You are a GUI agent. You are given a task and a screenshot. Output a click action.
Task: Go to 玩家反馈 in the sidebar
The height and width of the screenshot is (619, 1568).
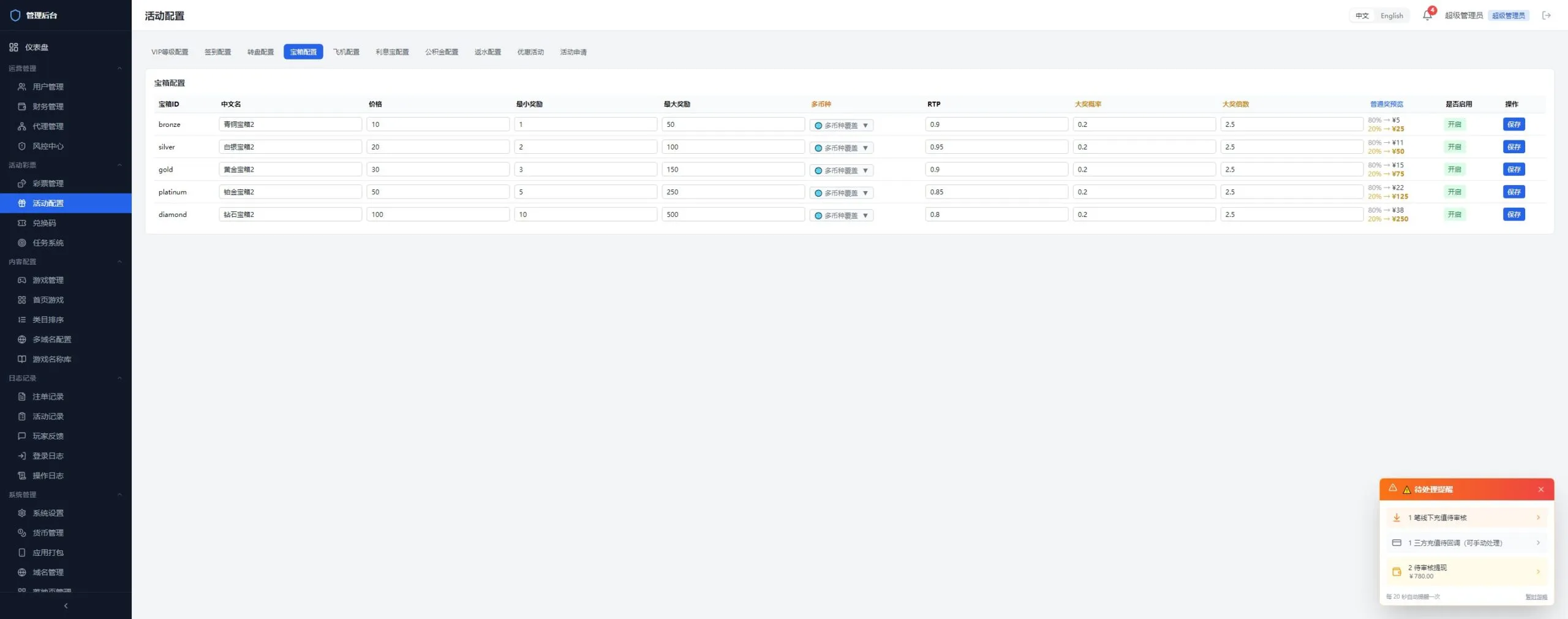pos(66,436)
